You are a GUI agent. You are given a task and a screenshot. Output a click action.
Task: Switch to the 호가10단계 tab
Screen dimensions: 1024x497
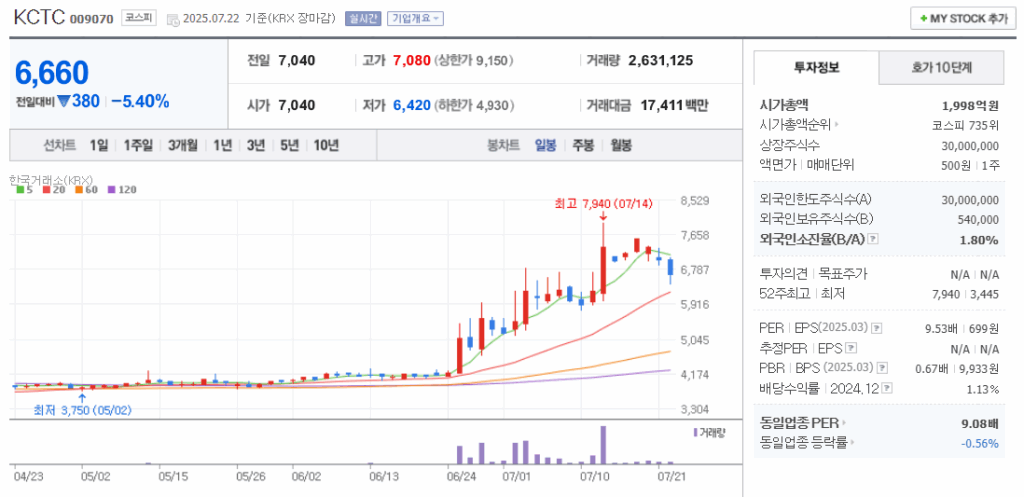[942, 67]
